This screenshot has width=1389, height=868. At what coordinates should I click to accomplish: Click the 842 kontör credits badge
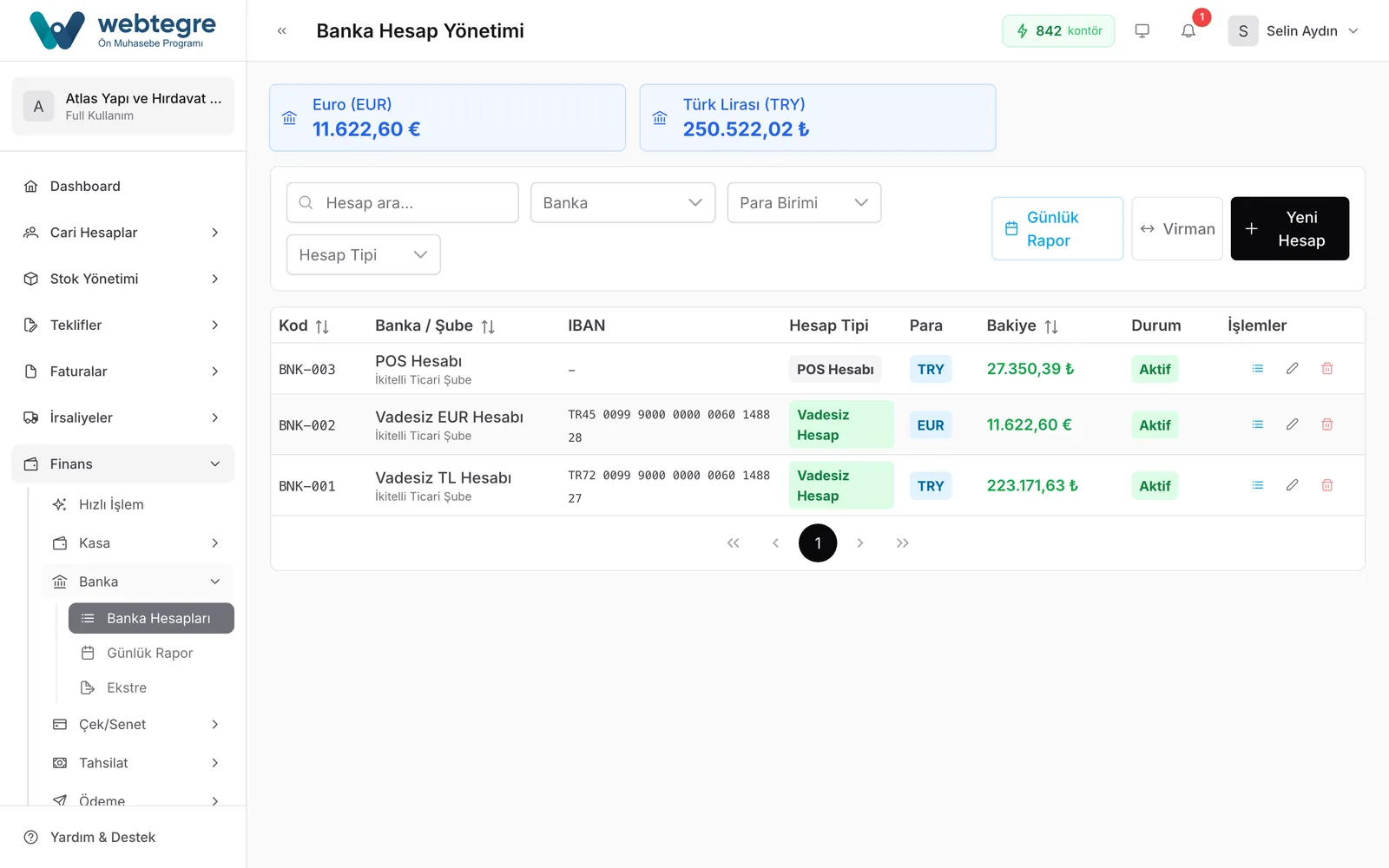point(1058,30)
